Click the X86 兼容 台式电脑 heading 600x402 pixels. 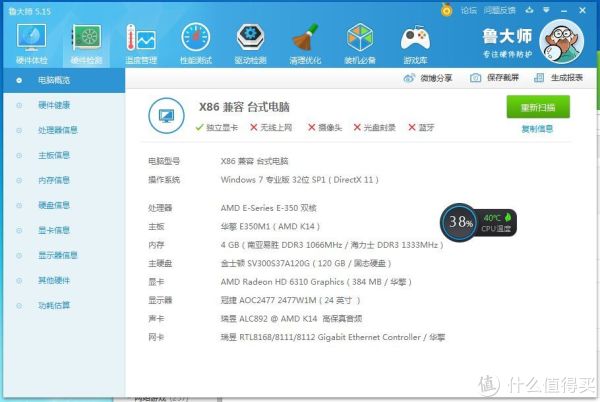coord(244,107)
